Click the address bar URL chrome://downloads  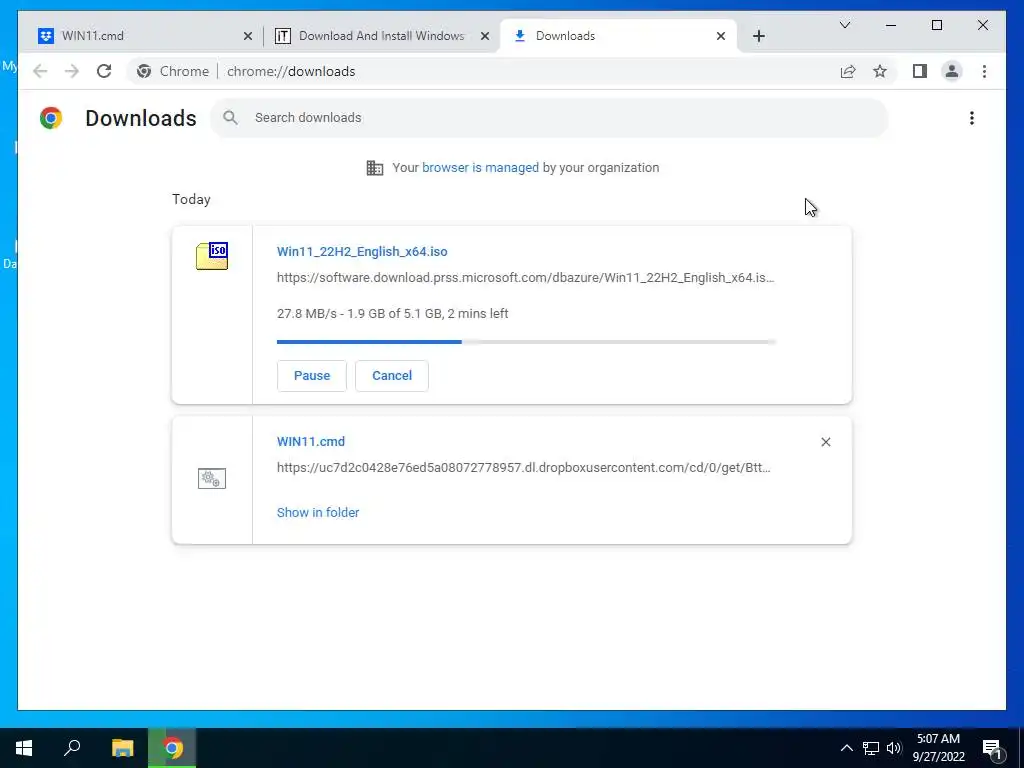(x=291, y=71)
